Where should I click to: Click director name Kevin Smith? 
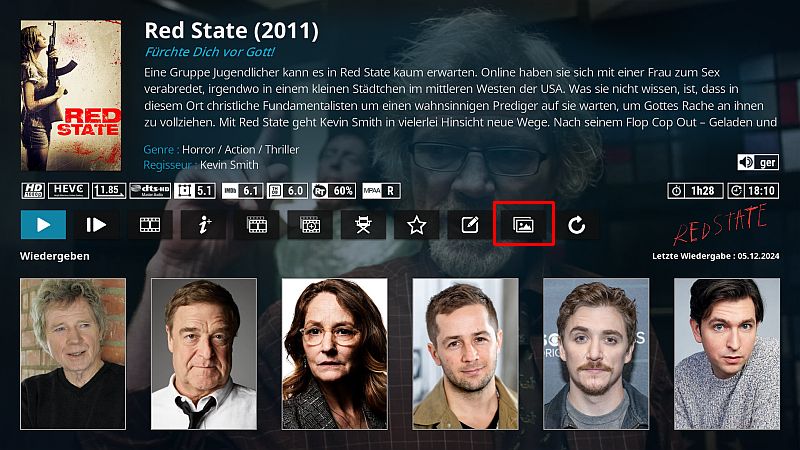[x=229, y=165]
